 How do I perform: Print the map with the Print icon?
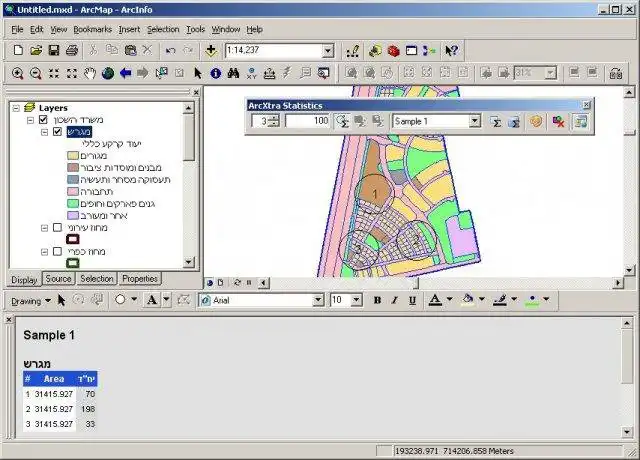click(x=72, y=51)
